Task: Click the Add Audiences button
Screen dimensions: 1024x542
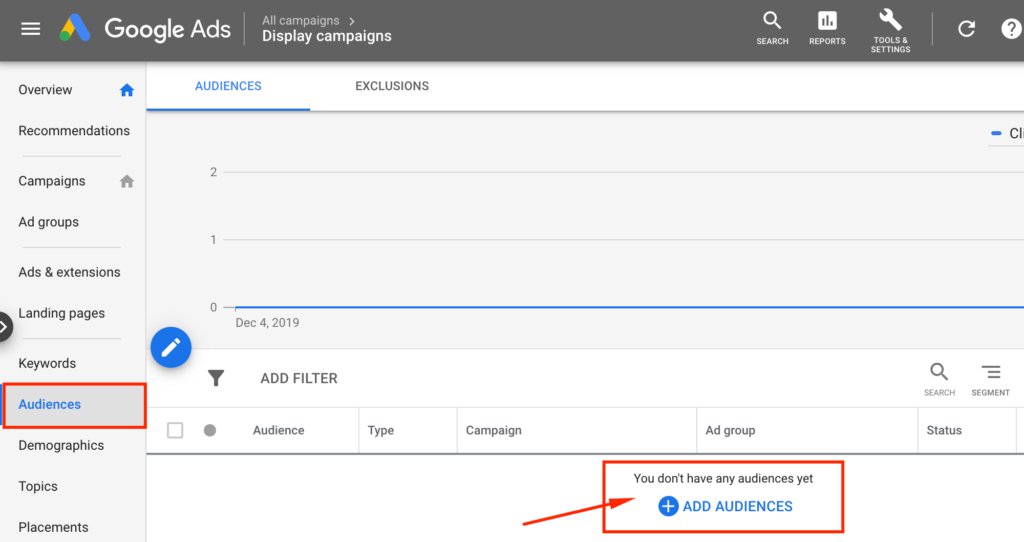Action: pos(726,506)
